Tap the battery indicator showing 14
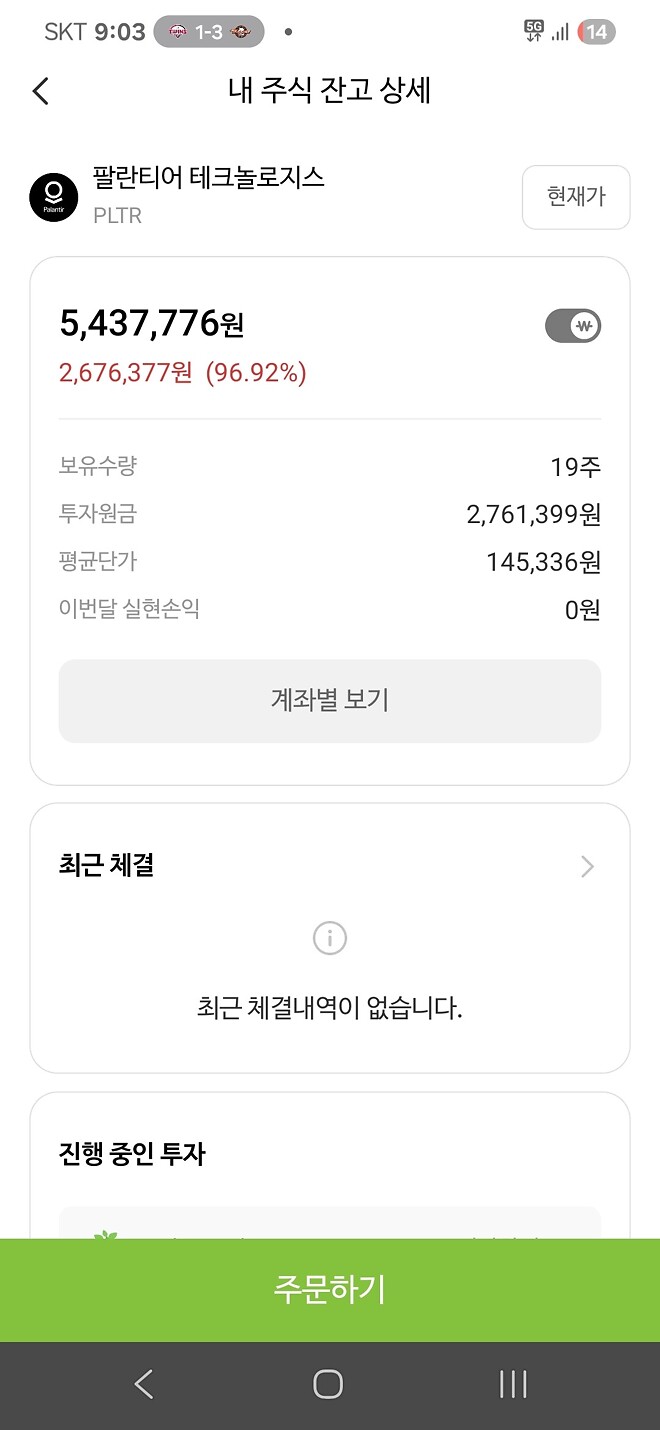The width and height of the screenshot is (660, 1430). click(x=597, y=31)
